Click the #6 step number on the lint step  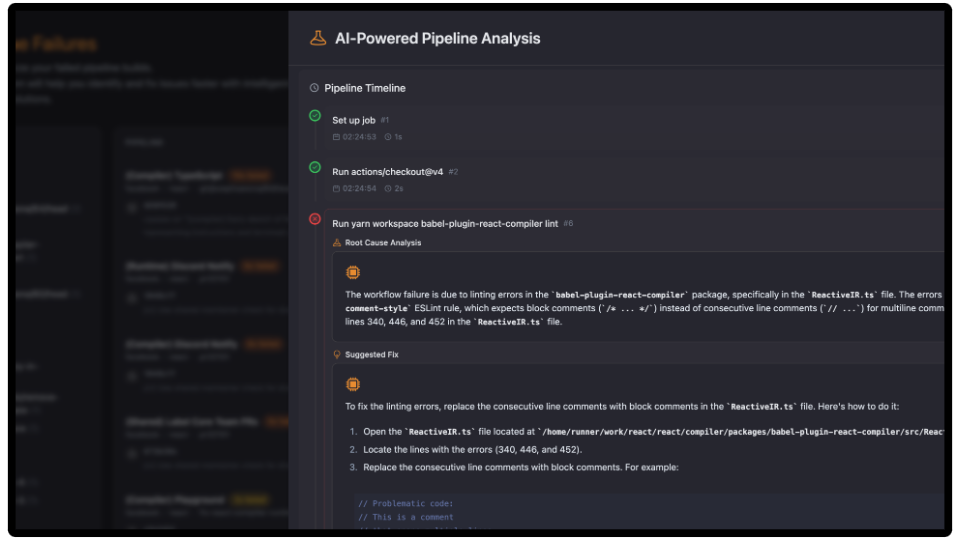pos(568,223)
